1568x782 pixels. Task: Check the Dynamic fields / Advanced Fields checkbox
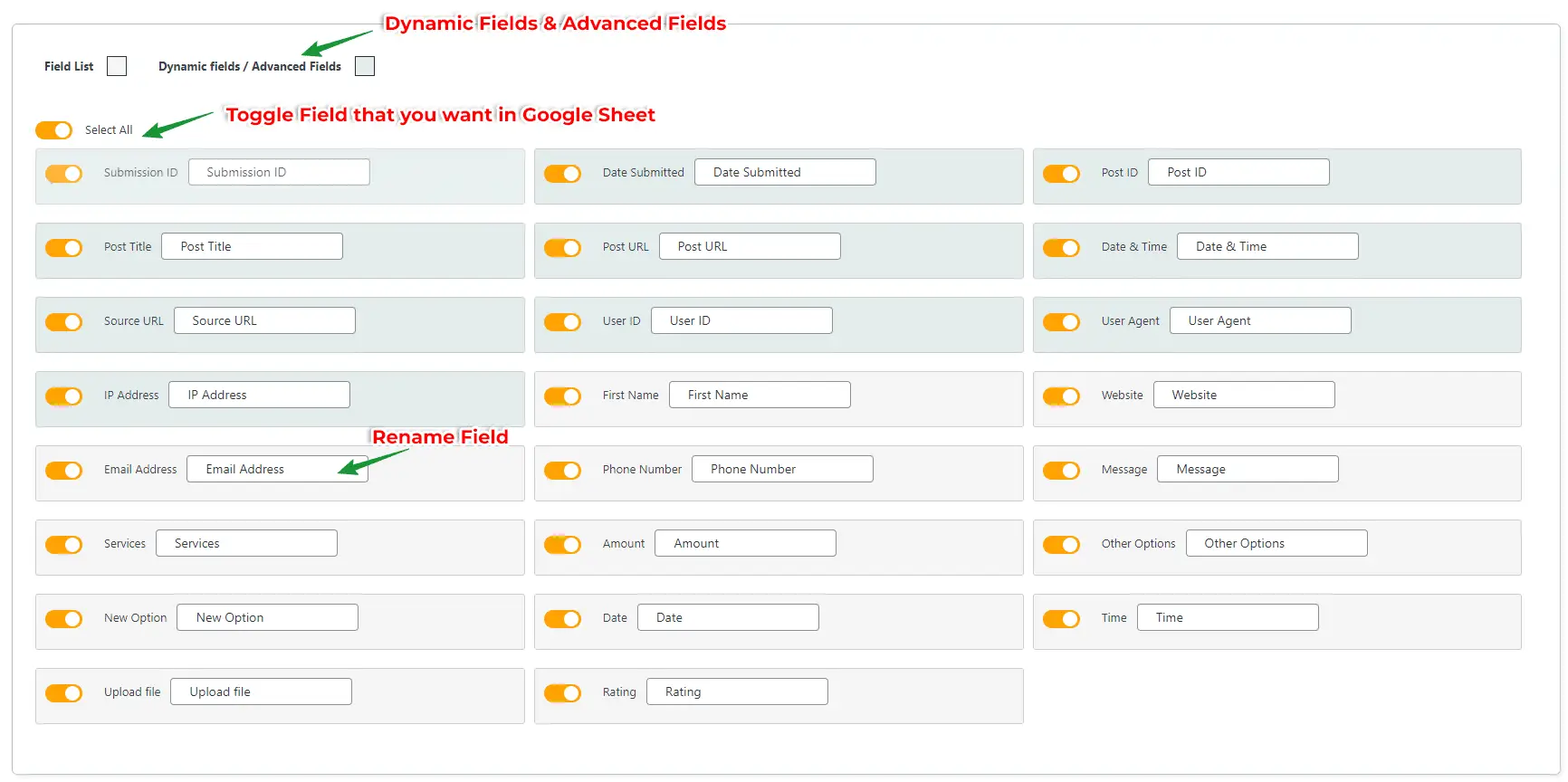tap(365, 66)
